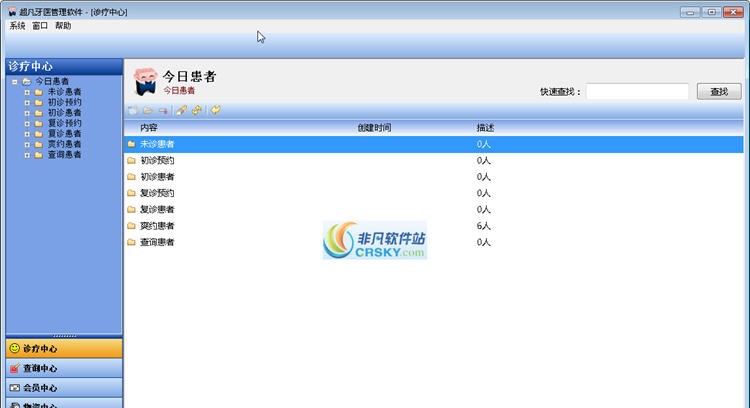Minimize the 超凡牙医管理软件 window
The width and height of the screenshot is (750, 408).
690,12
